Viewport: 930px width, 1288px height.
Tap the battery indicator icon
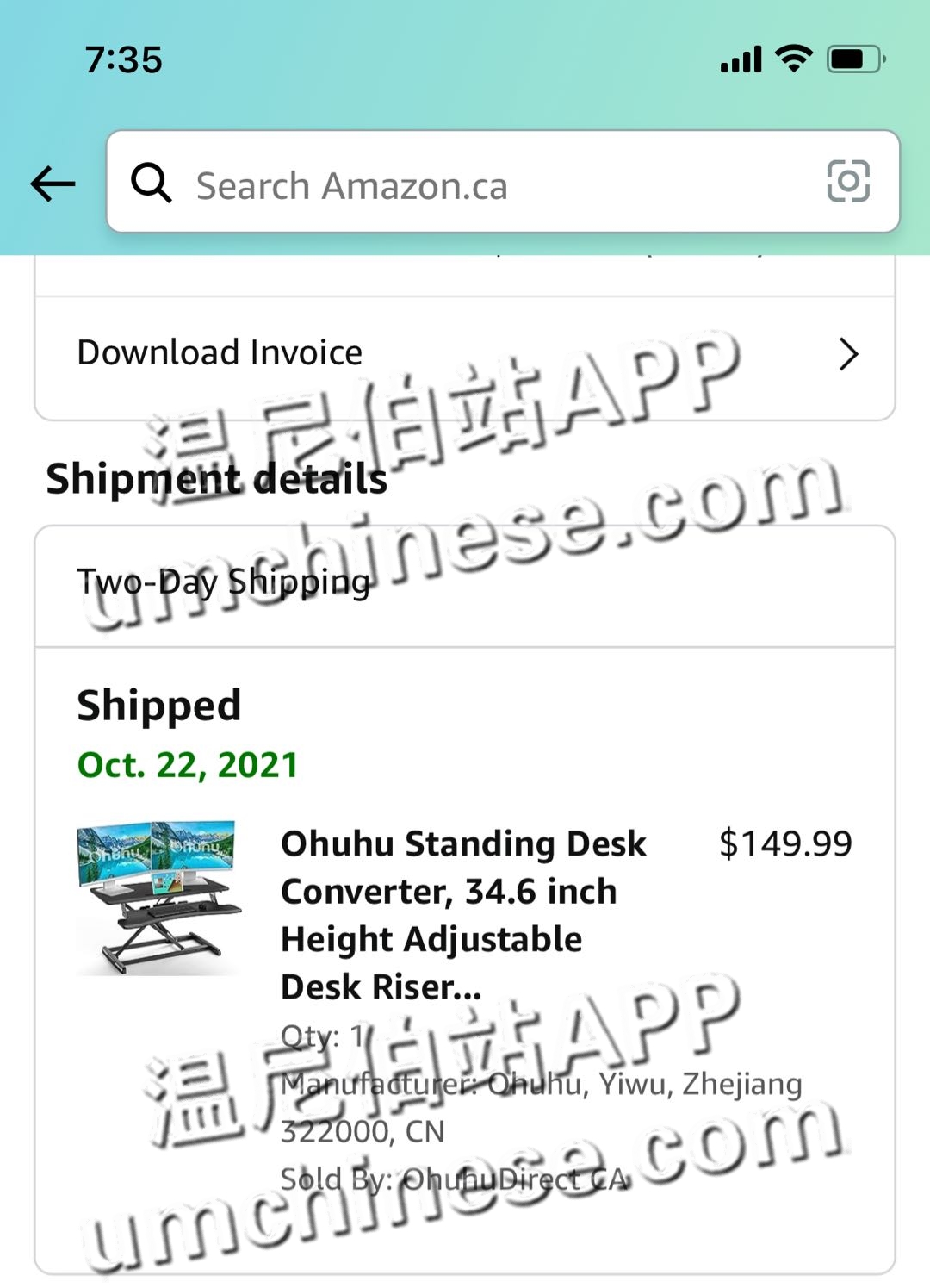click(x=855, y=59)
